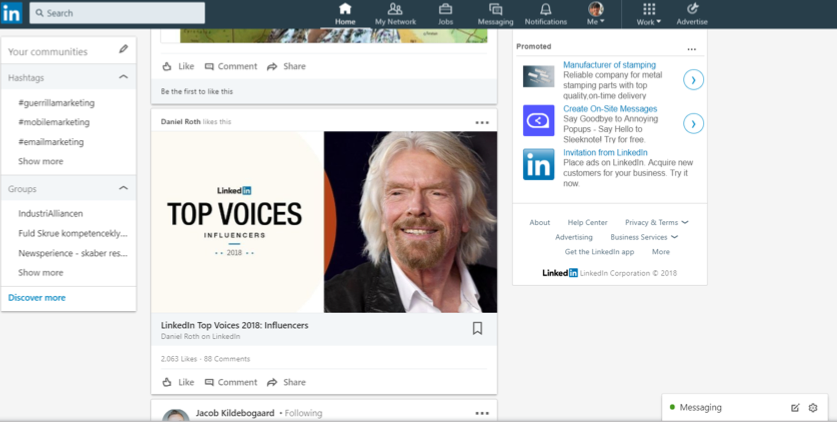Open the My Network icon
The image size is (837, 422).
(395, 9)
